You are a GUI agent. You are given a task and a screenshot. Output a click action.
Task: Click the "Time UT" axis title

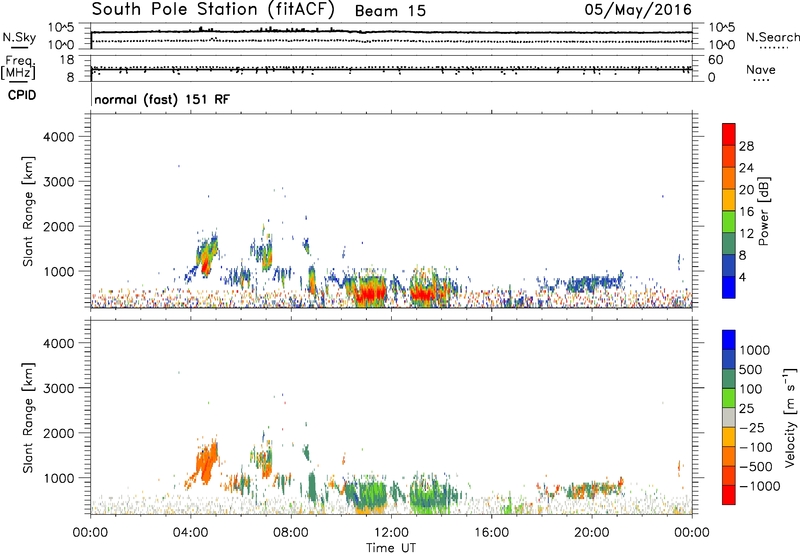[391, 548]
